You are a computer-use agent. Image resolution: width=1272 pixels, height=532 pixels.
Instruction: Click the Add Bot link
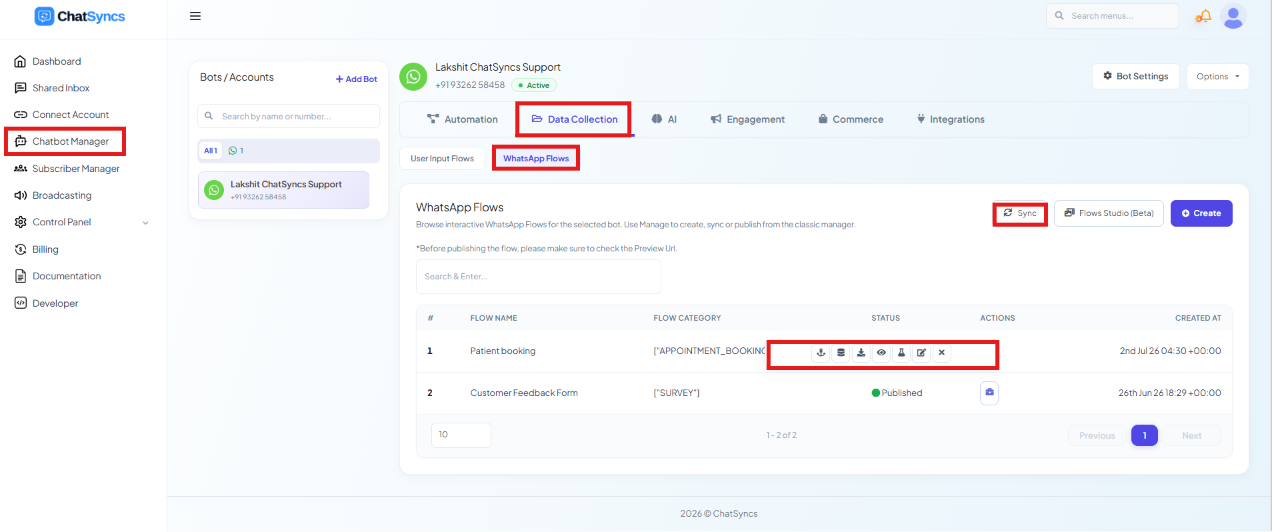(356, 79)
